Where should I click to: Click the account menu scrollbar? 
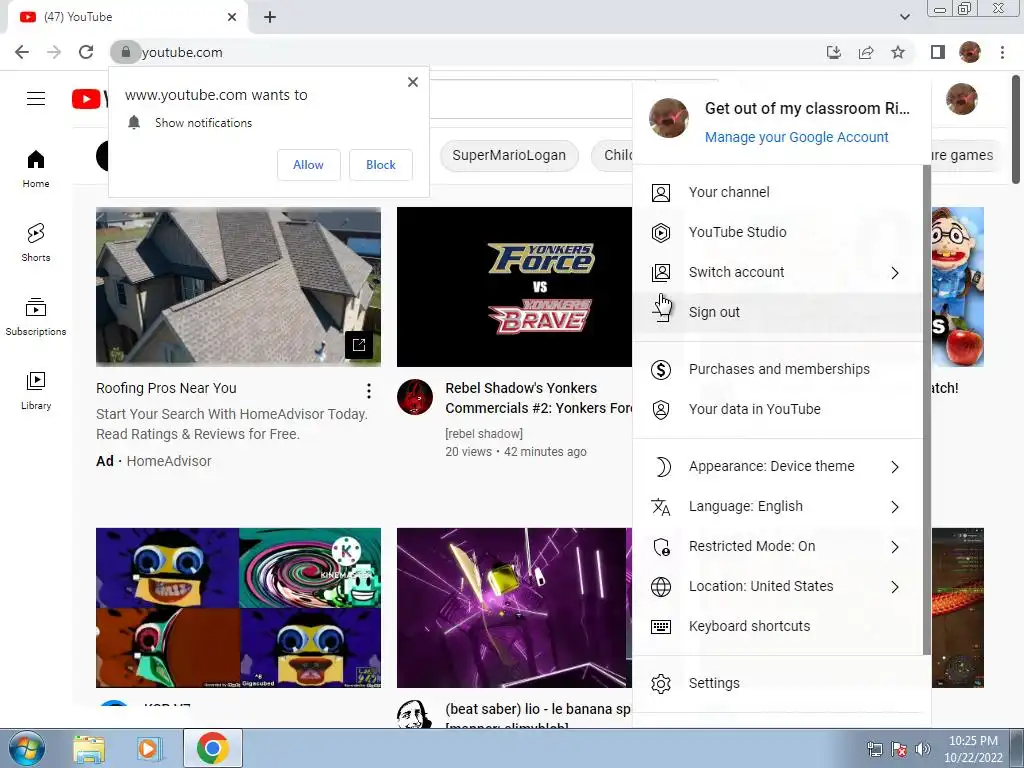pyautogui.click(x=926, y=409)
